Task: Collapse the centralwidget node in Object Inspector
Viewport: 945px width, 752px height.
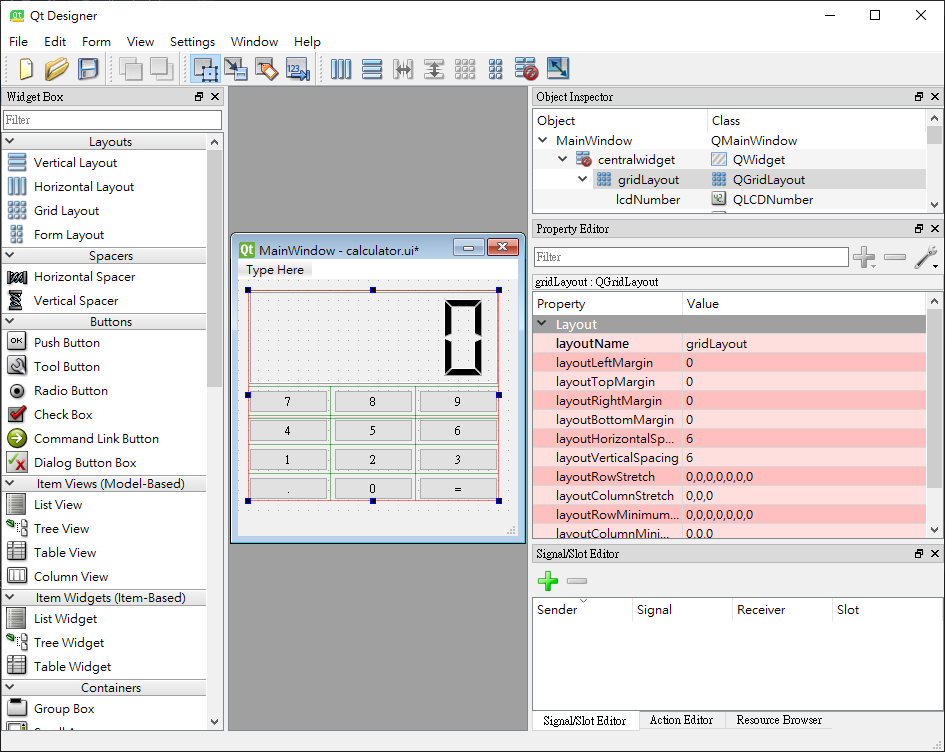Action: point(563,160)
